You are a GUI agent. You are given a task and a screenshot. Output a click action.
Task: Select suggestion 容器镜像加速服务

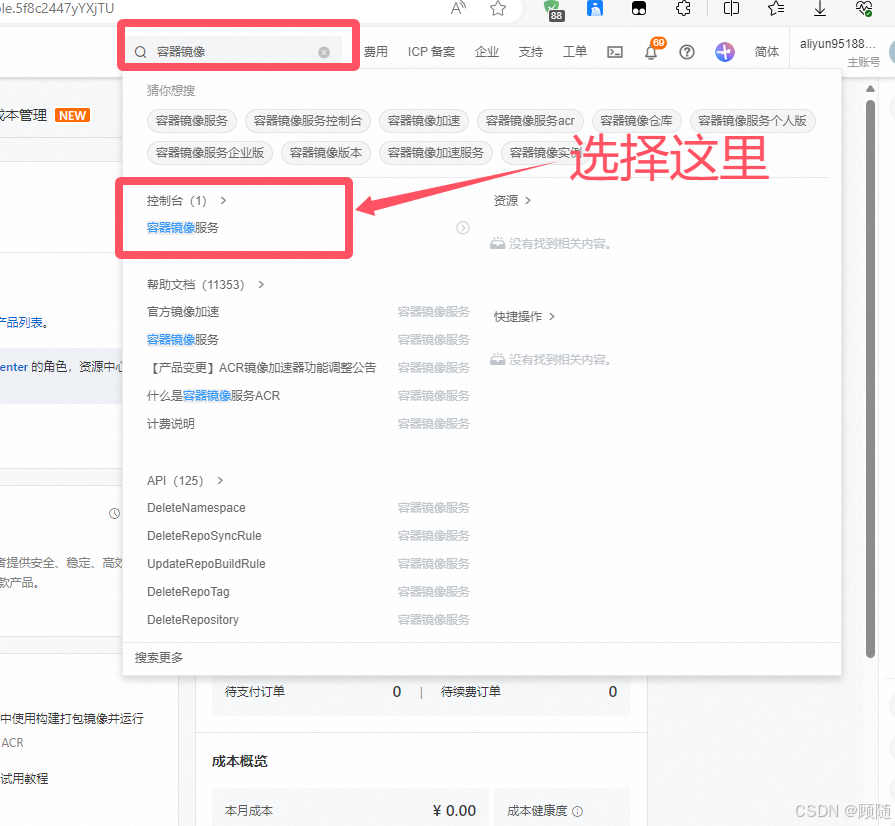436,153
